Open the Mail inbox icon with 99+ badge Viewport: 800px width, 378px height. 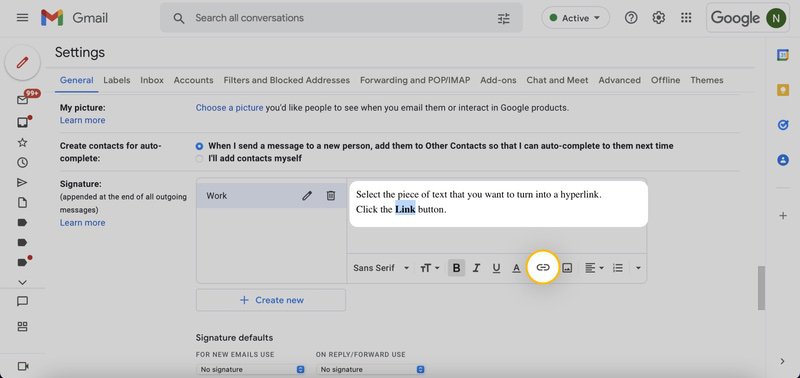coord(22,100)
